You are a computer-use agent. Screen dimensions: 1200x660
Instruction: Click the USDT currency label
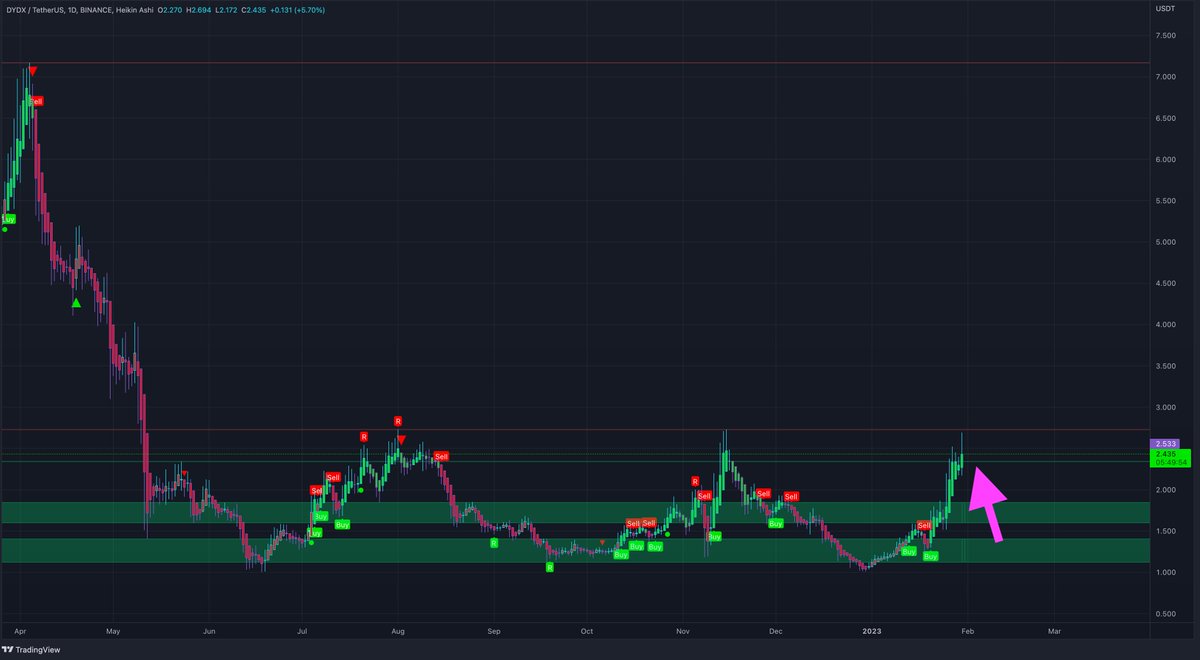coord(1165,10)
